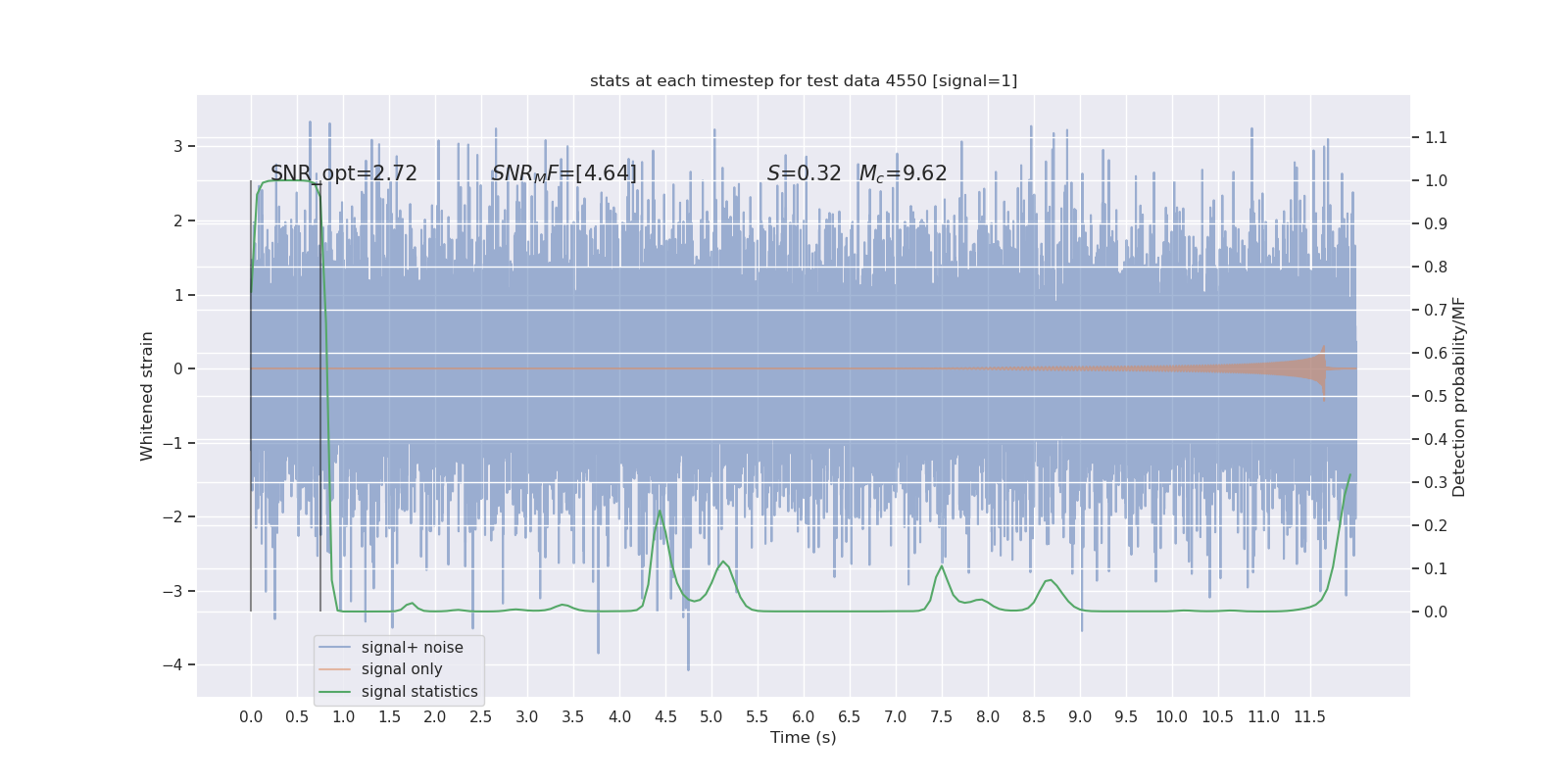Screen dimensions: 1568x784
Task: Click the 0.6 tick on probability axis
Action: click(1436, 353)
